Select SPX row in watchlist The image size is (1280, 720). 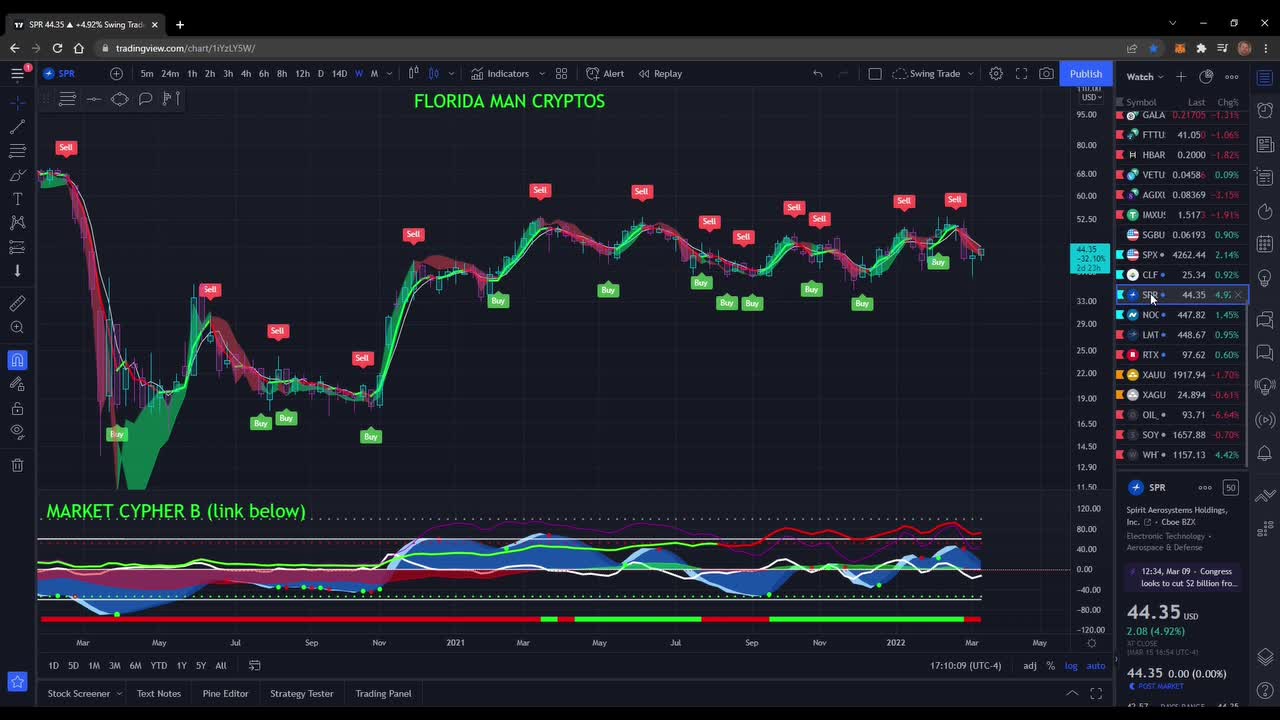click(x=1181, y=255)
